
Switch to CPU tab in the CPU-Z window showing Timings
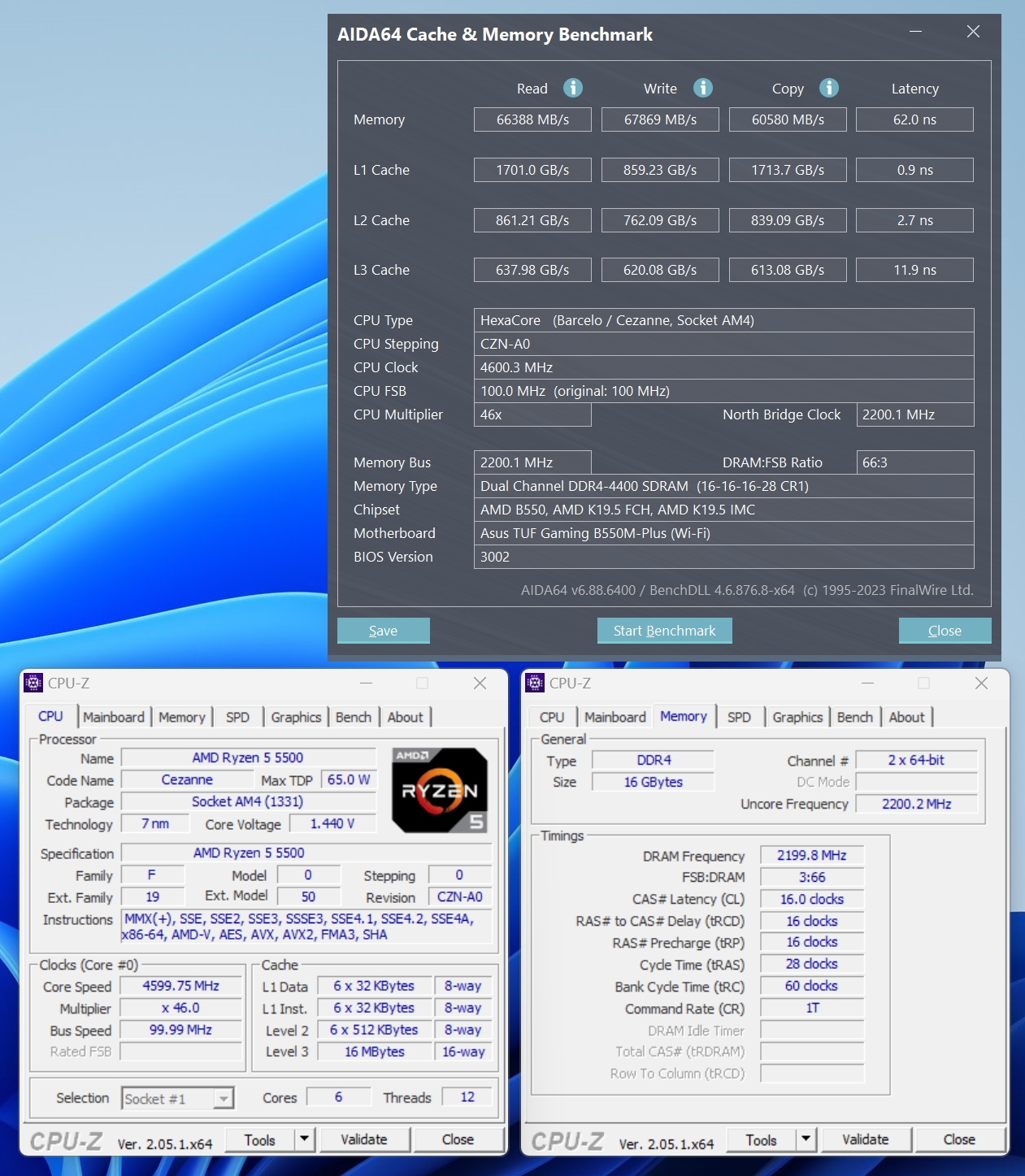coord(552,717)
